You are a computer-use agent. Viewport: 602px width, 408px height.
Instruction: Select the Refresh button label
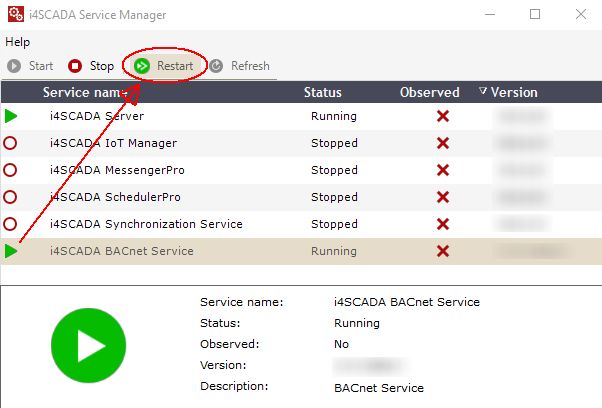(250, 66)
